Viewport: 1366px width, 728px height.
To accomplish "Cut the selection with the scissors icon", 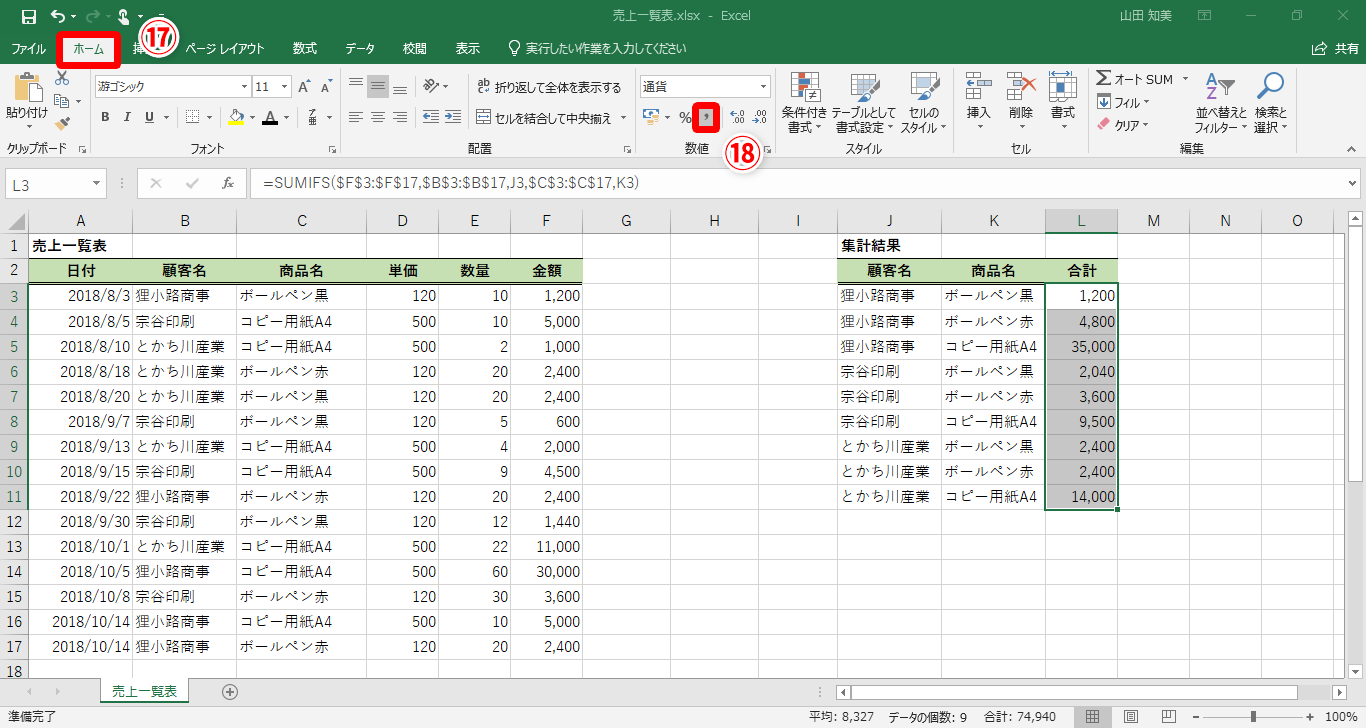I will pos(62,79).
